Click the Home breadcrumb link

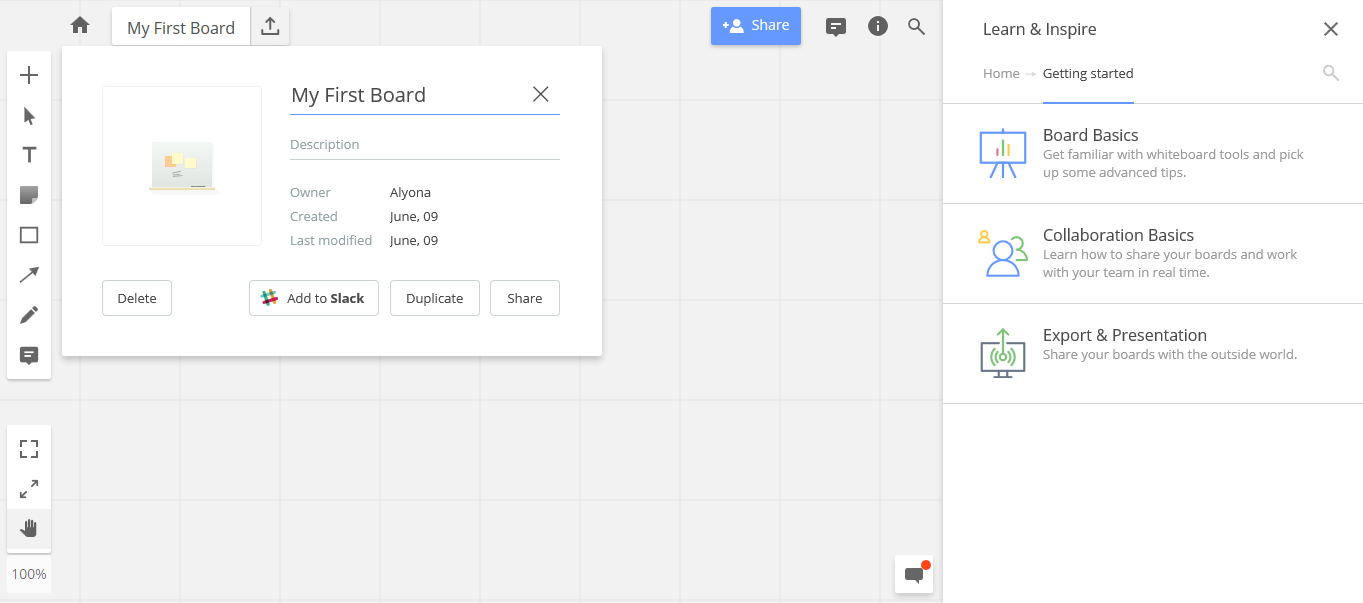point(1001,73)
